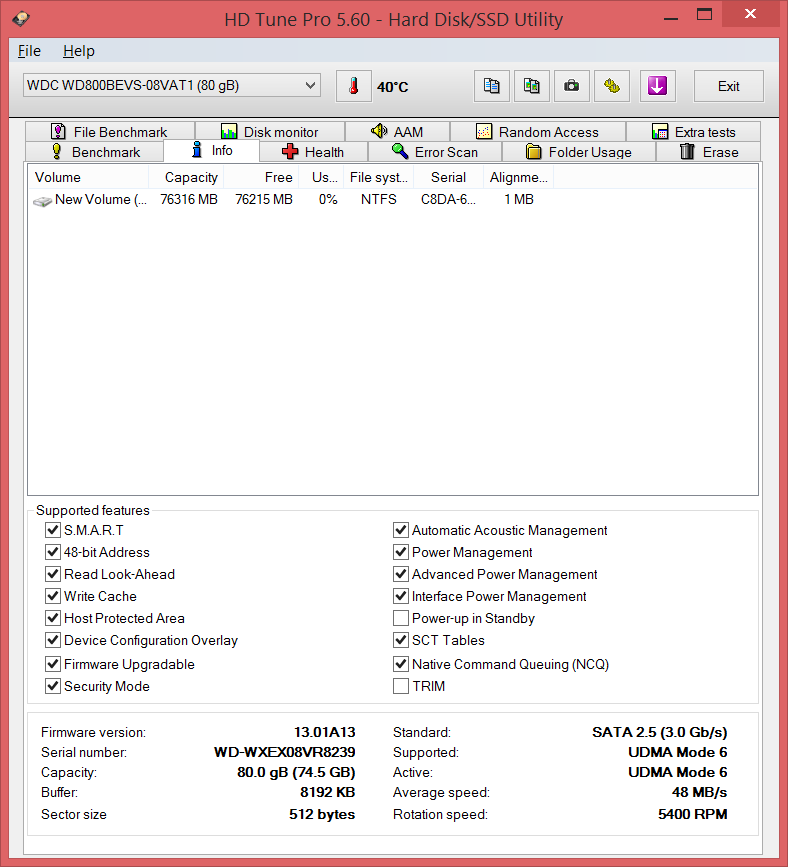Viewport: 788px width, 867px height.
Task: Switch to the File Benchmark tab
Action: [x=109, y=132]
